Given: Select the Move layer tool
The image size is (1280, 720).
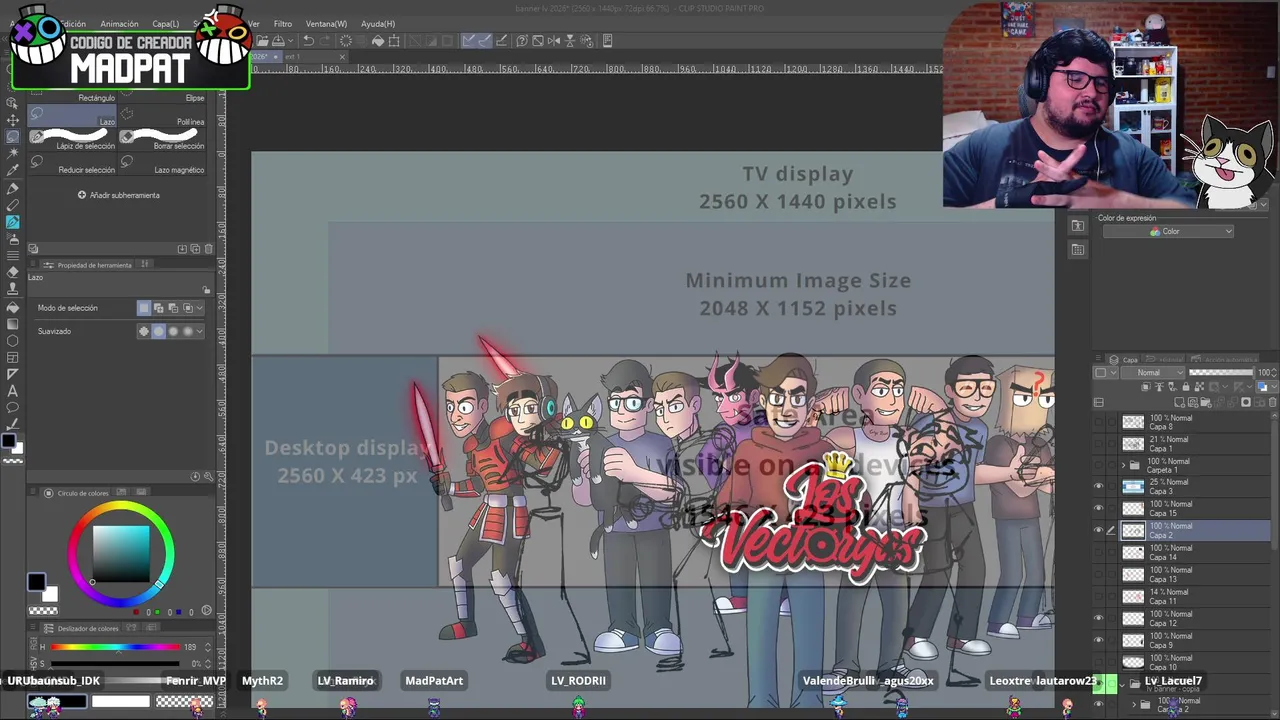Looking at the screenshot, I should click(x=13, y=119).
